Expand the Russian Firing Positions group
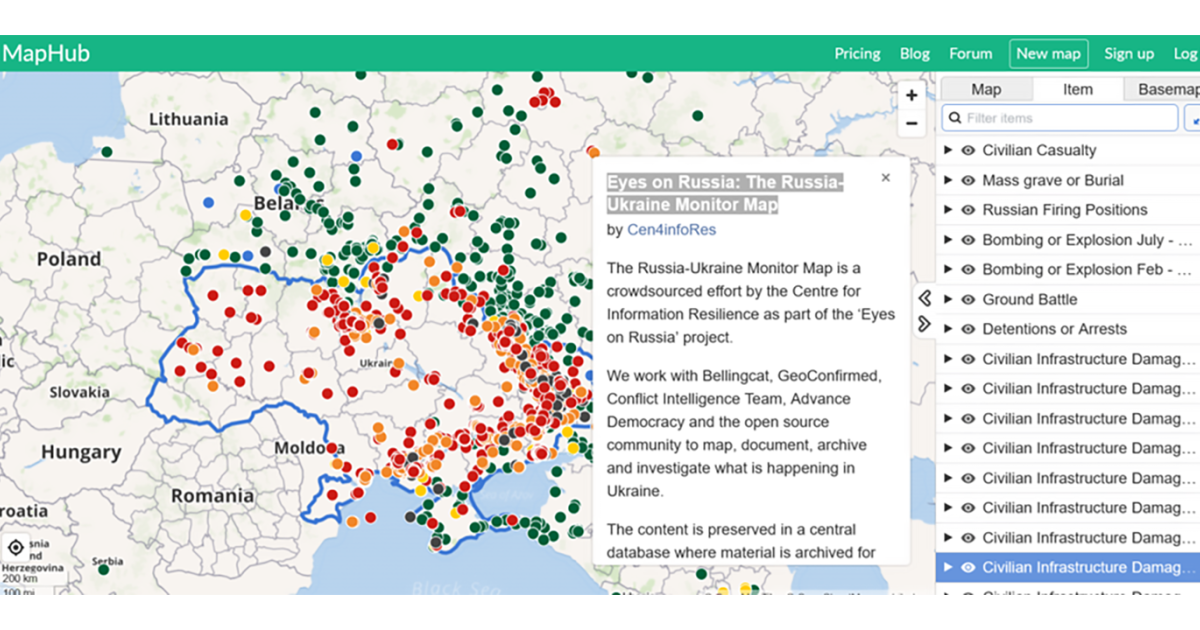The width and height of the screenshot is (1200, 630). pyautogui.click(x=949, y=210)
